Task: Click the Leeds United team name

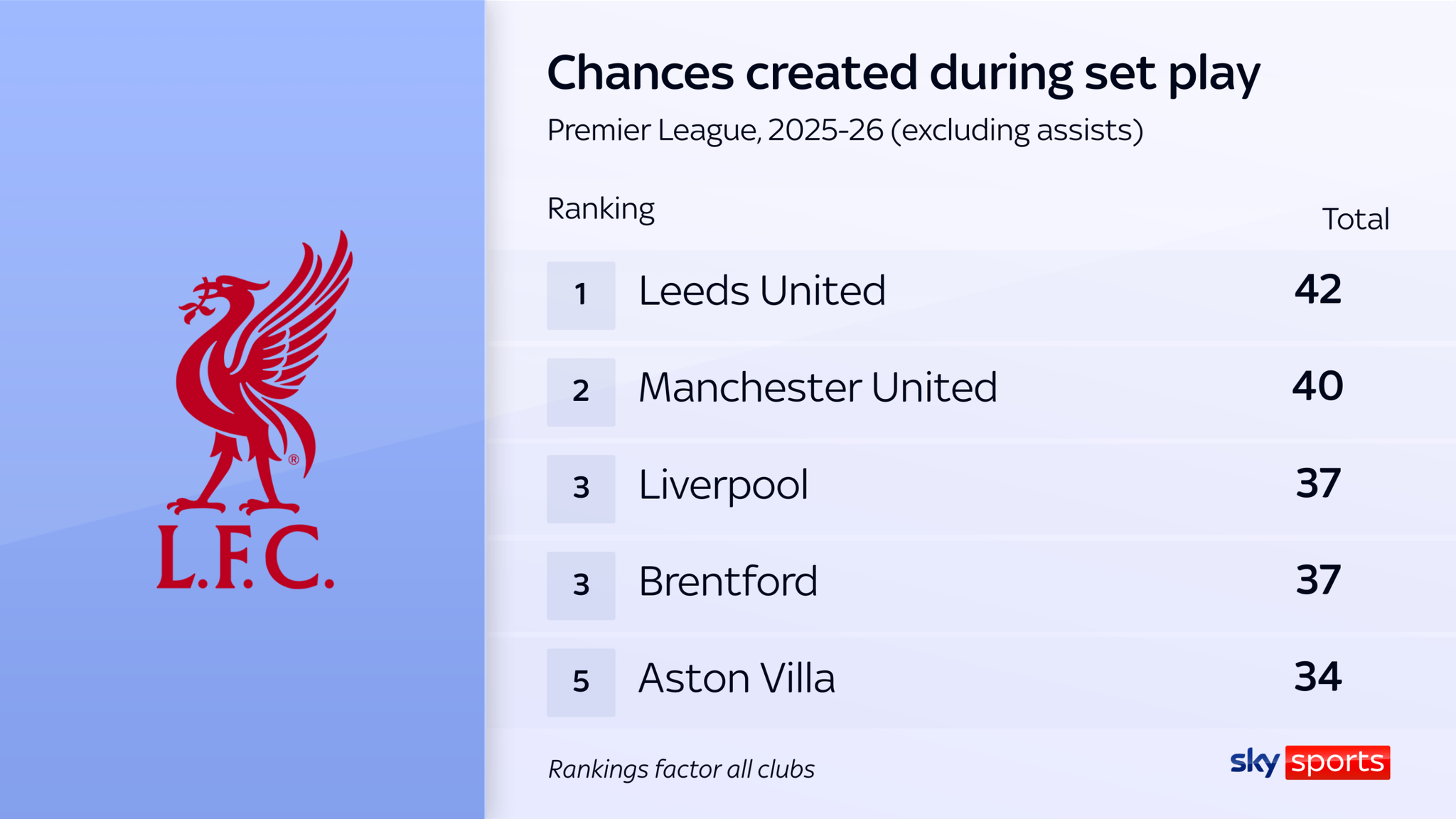Action: [761, 291]
